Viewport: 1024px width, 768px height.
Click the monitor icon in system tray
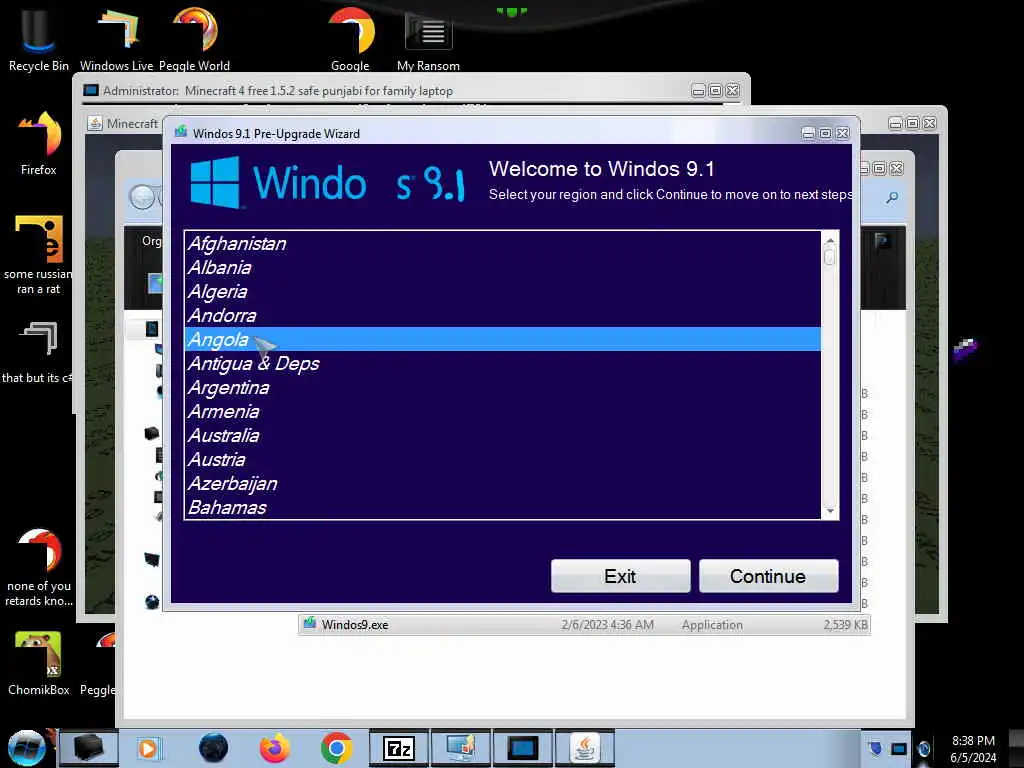pos(899,749)
